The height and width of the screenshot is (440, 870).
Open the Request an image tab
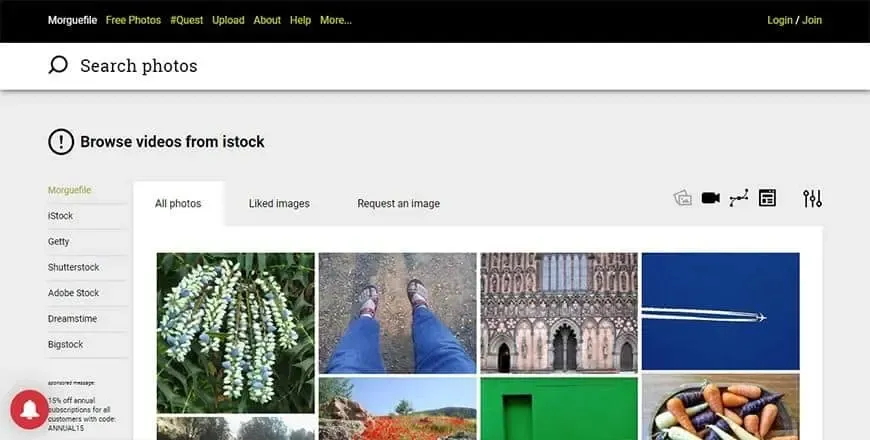coord(398,204)
